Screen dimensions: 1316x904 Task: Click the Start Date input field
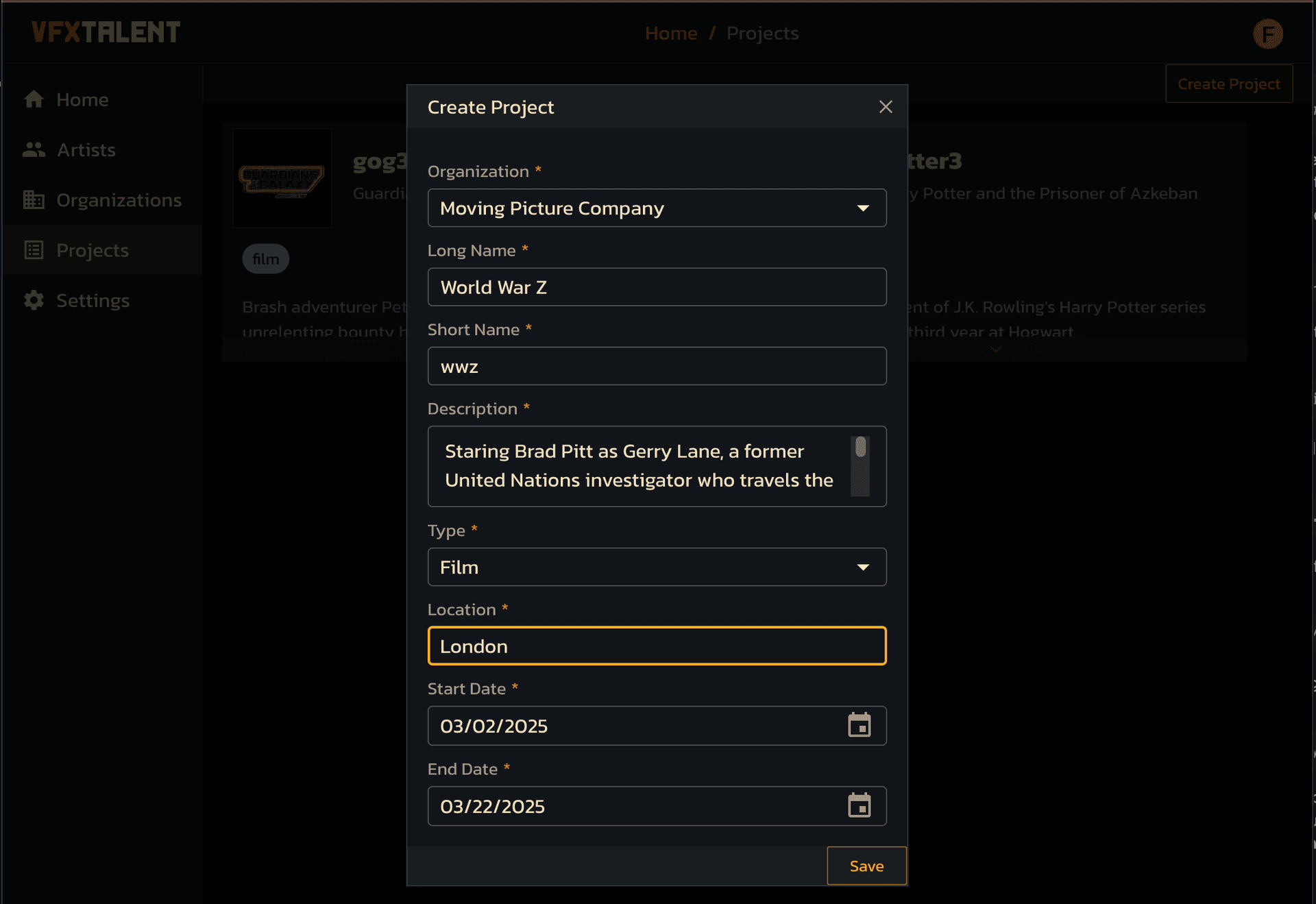click(x=657, y=725)
